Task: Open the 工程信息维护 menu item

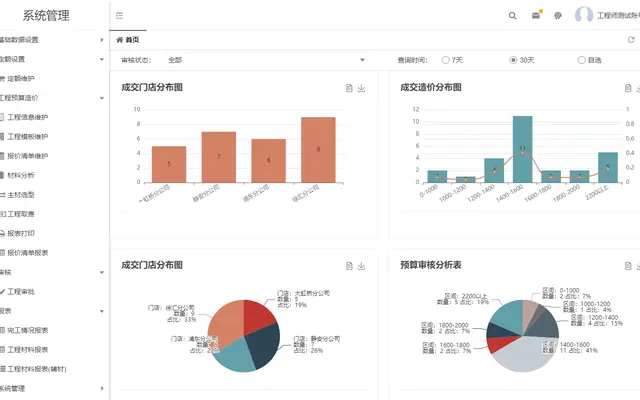Action: point(28,117)
